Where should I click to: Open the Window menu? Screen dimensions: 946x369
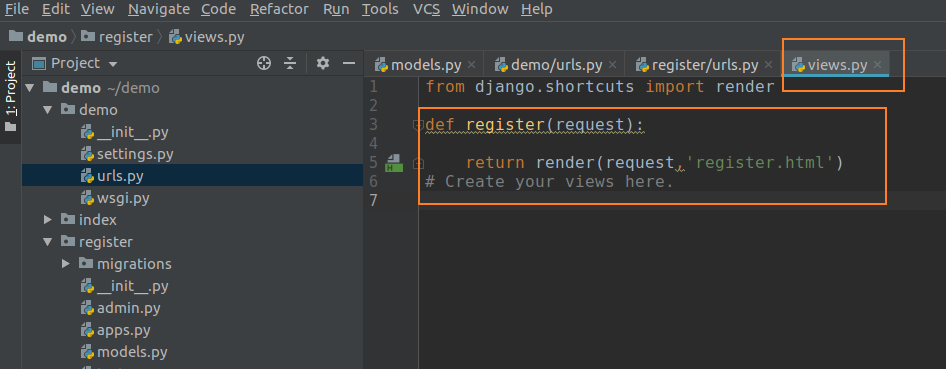pos(480,9)
